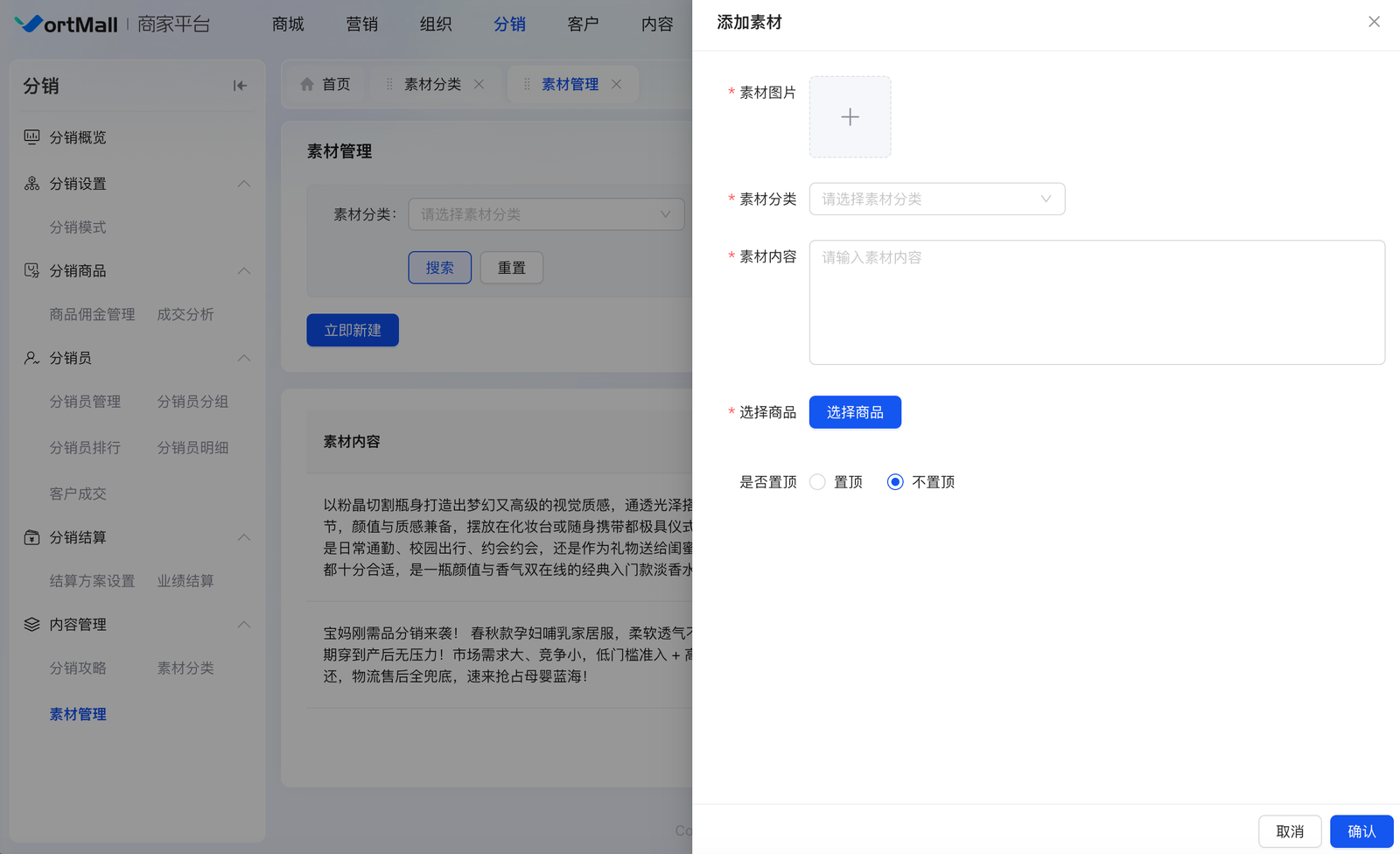Close the 添加素材 drawer with X icon
This screenshot has height=854, width=1400.
click(1374, 22)
